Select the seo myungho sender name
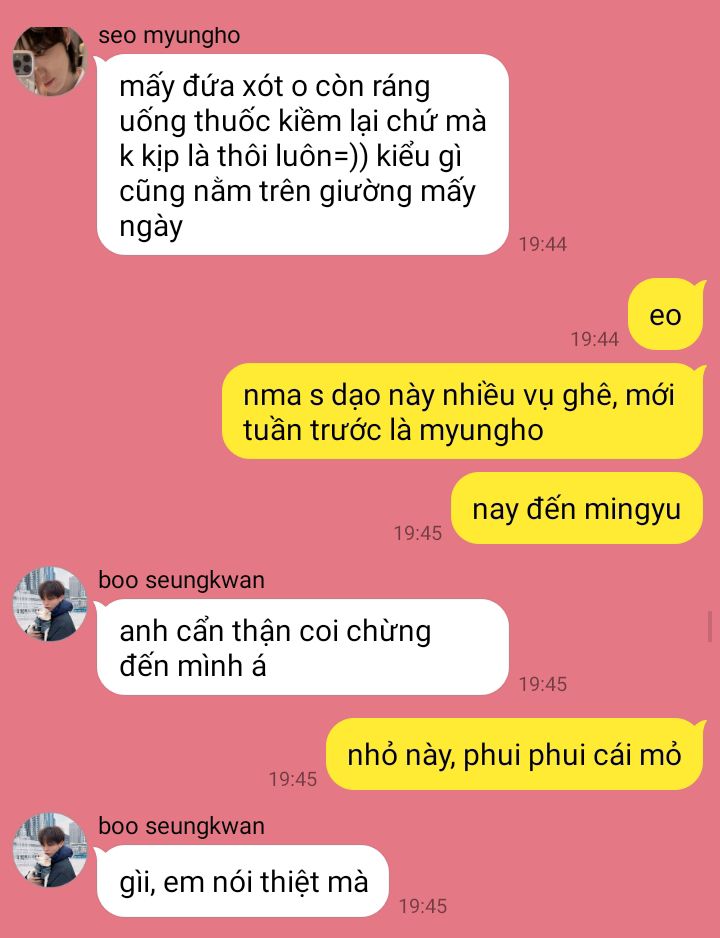This screenshot has height=938, width=720. [x=169, y=36]
